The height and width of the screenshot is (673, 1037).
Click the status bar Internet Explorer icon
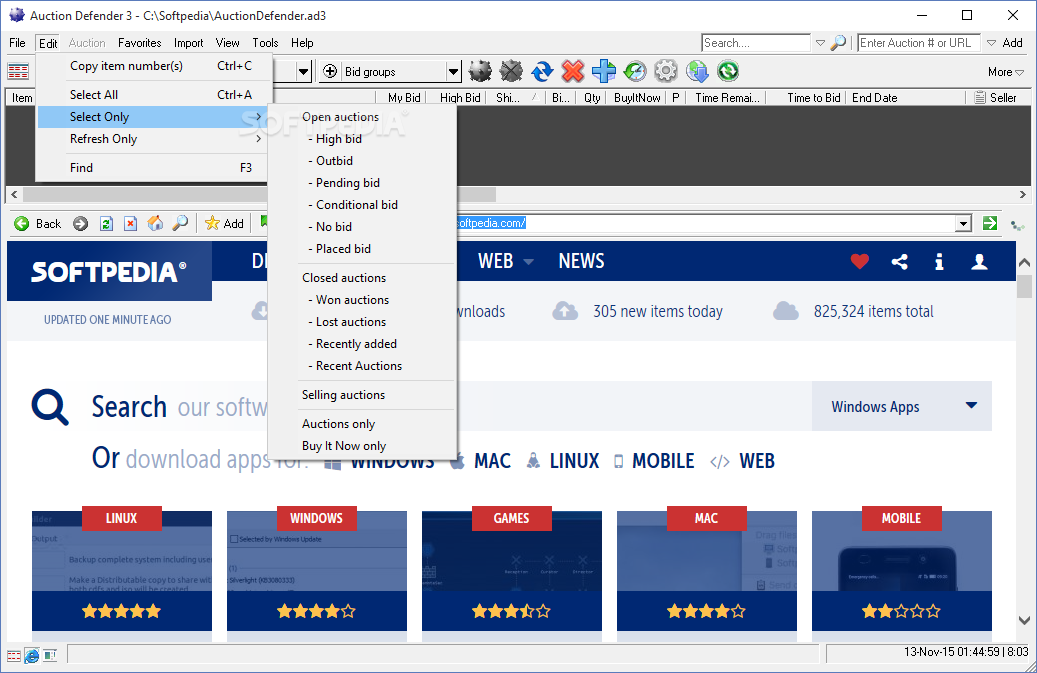click(32, 656)
